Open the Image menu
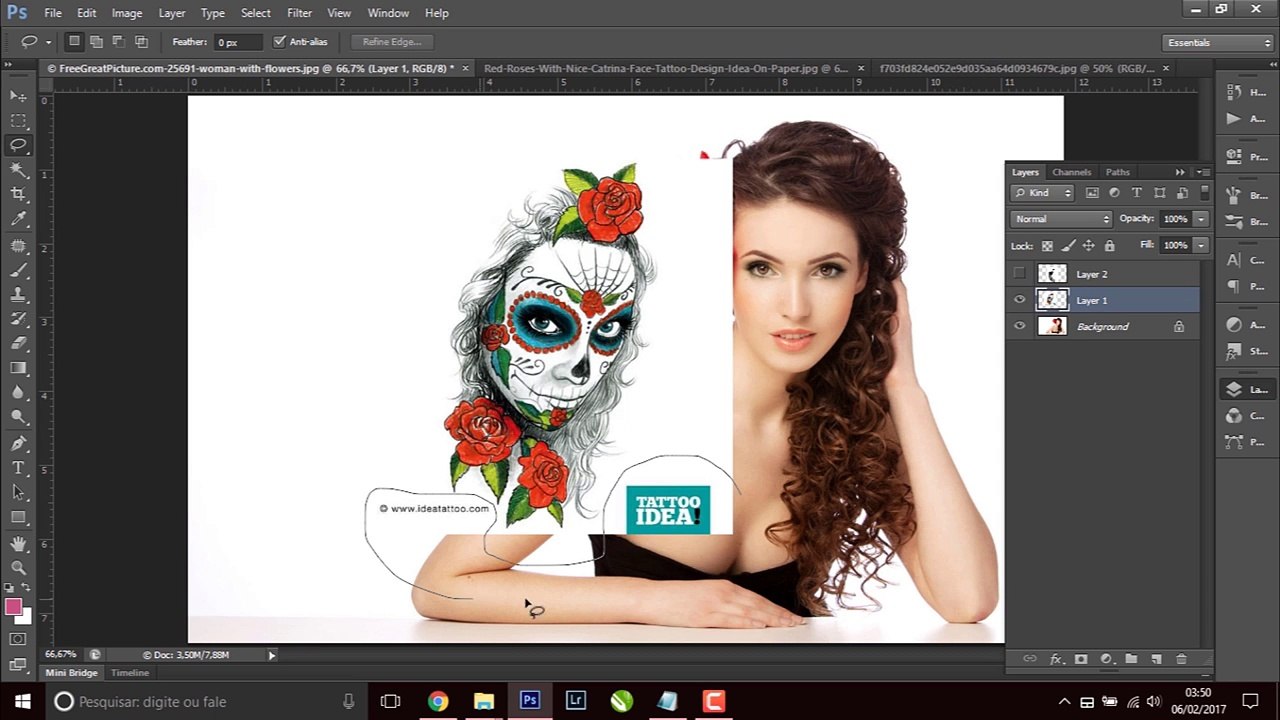Image resolution: width=1280 pixels, height=720 pixels. click(126, 13)
